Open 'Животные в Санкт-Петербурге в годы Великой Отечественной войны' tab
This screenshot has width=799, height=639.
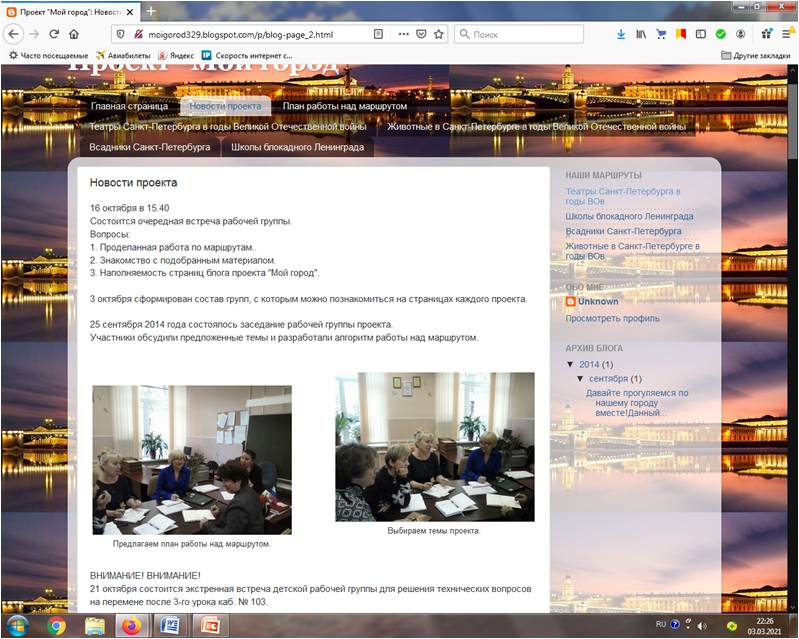[x=536, y=126]
